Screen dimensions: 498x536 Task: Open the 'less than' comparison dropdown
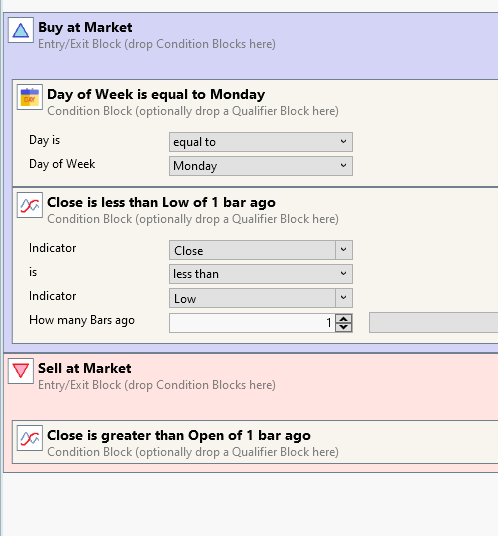pos(261,274)
